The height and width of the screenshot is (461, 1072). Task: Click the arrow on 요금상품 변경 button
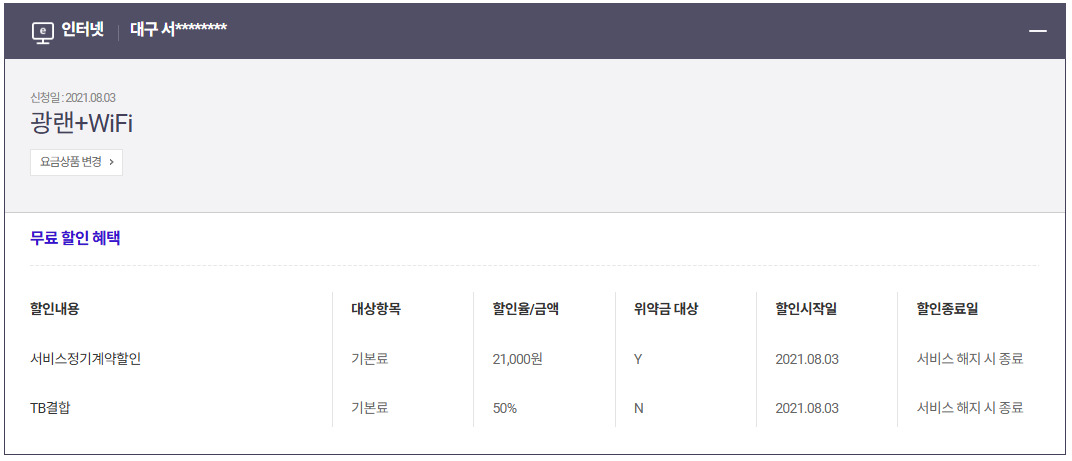click(111, 163)
